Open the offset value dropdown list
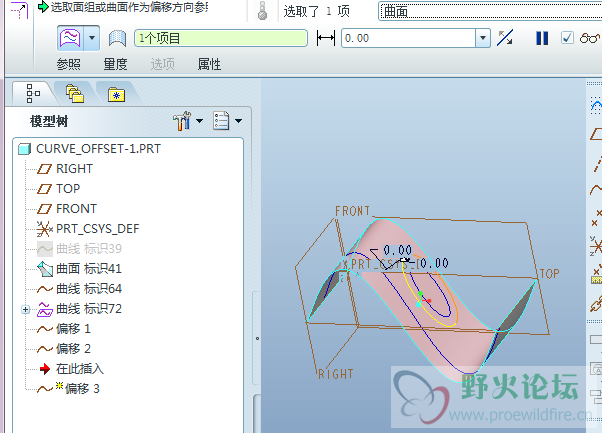The image size is (602, 433). [483, 38]
